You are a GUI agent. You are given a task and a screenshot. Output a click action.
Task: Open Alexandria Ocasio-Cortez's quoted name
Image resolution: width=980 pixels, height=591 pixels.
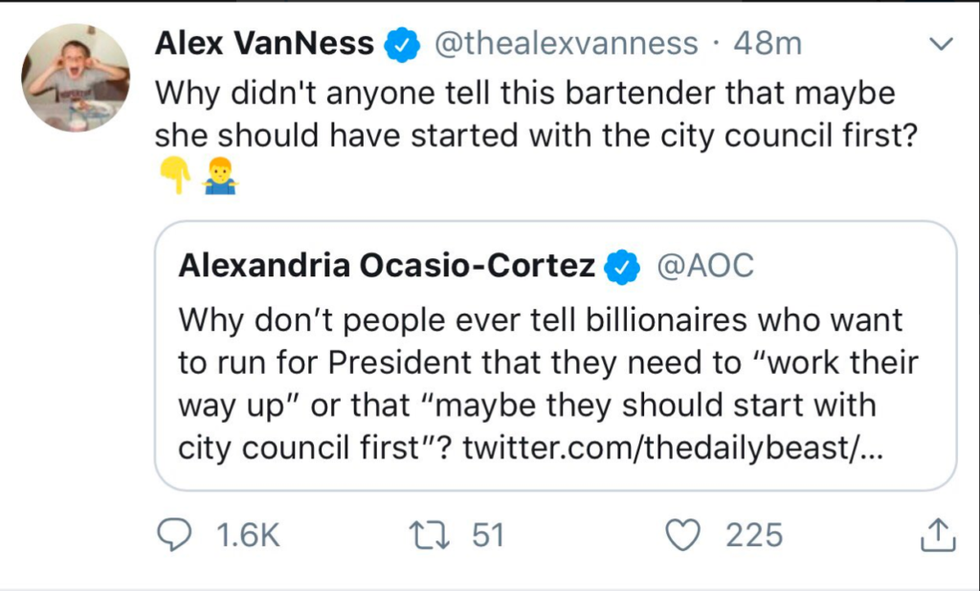click(387, 266)
